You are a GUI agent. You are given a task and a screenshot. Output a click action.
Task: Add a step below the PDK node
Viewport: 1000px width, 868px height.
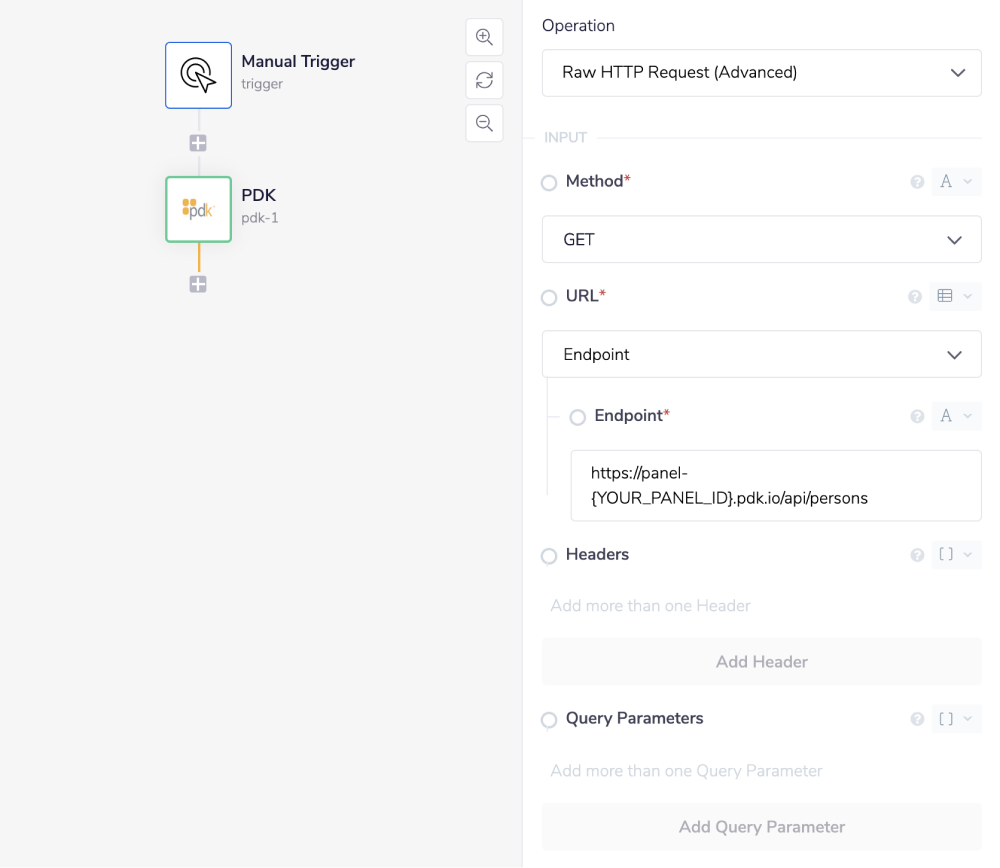198,285
